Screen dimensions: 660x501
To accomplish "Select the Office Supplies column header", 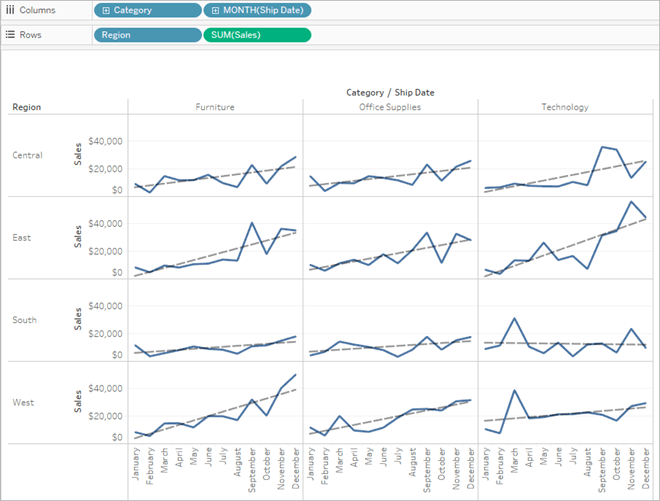I will [x=390, y=107].
